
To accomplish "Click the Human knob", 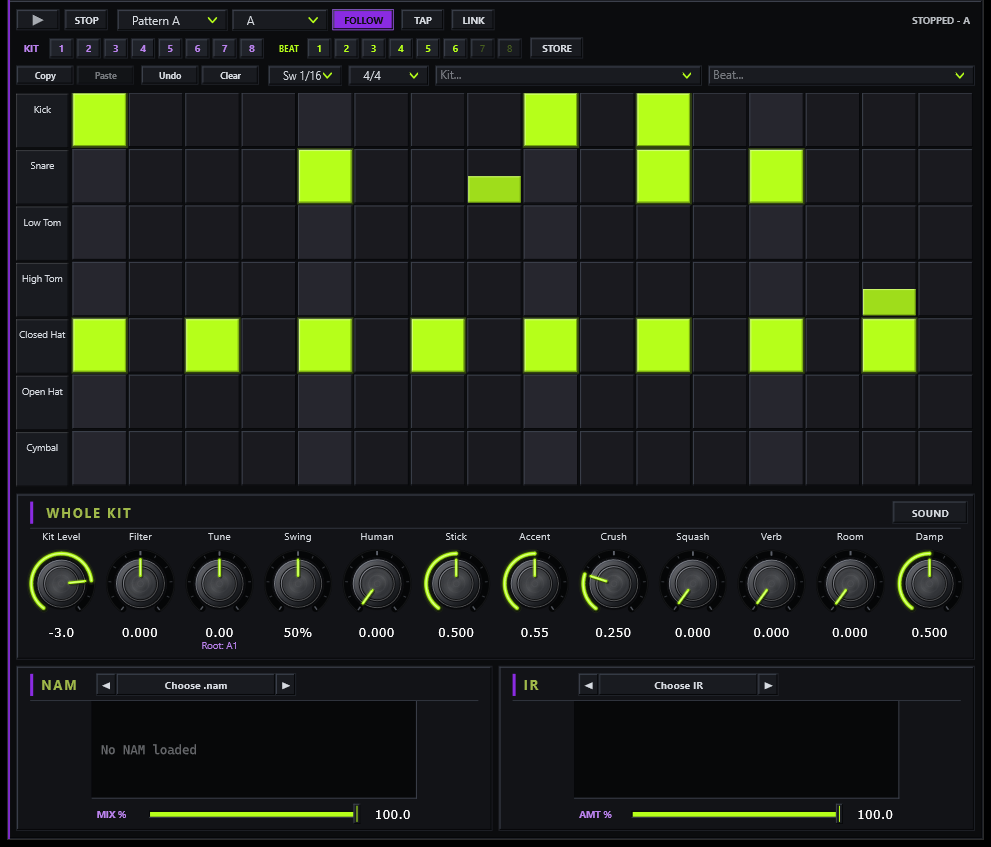I will tap(377, 582).
